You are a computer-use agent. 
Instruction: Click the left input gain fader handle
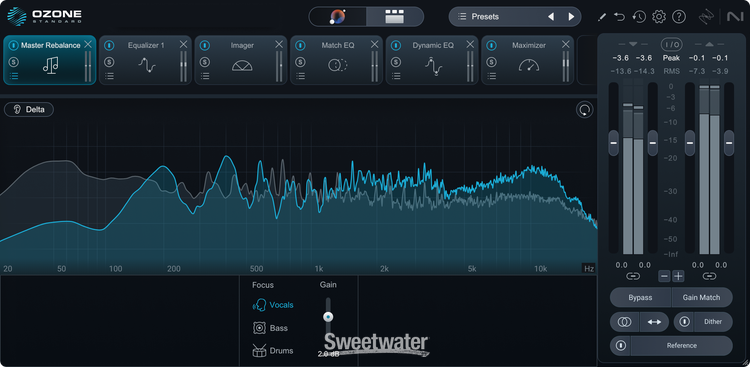coord(614,143)
